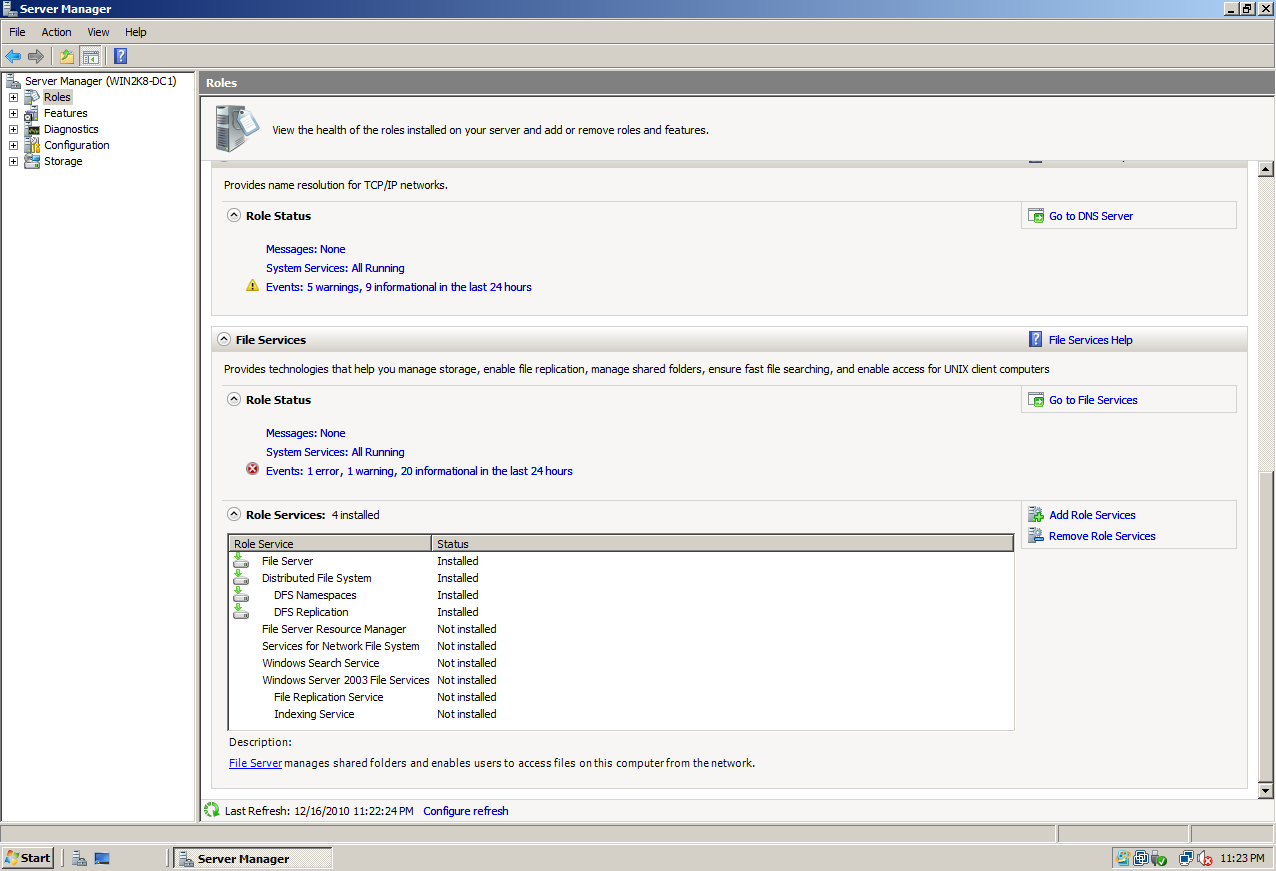Open the Action menu
The height and width of the screenshot is (871, 1276).
[x=56, y=31]
